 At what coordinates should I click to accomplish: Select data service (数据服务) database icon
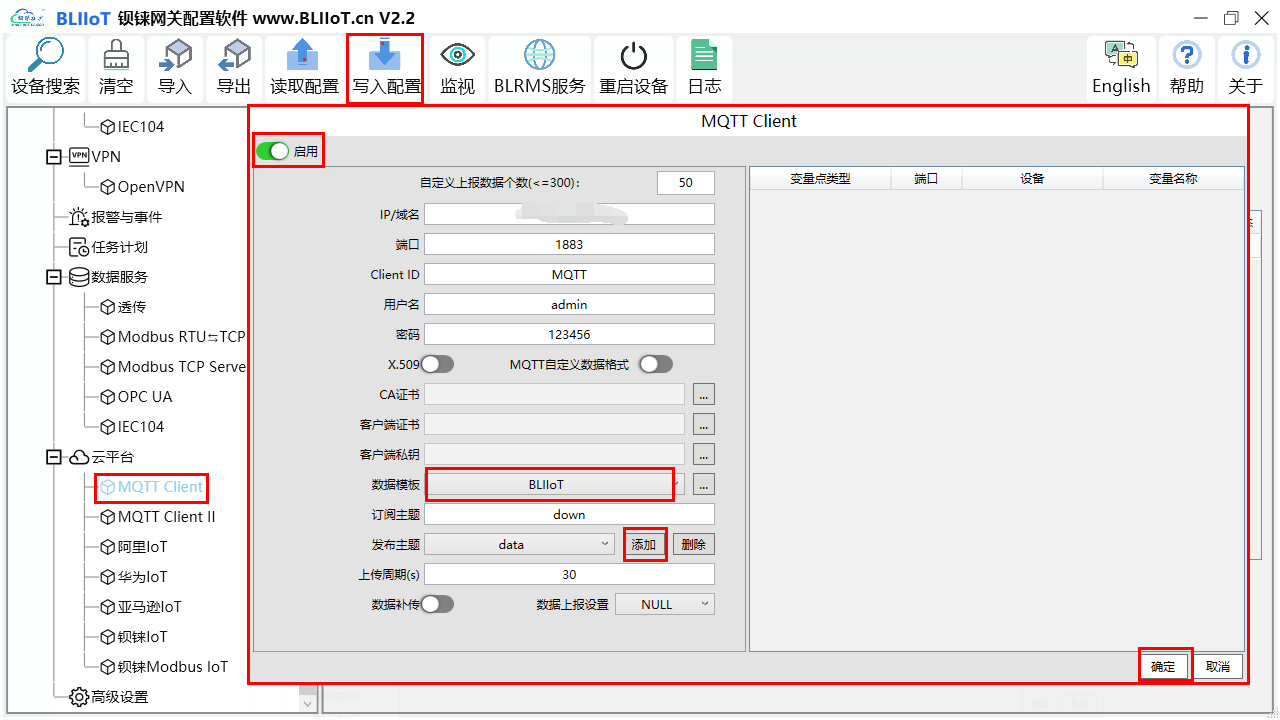(x=79, y=277)
